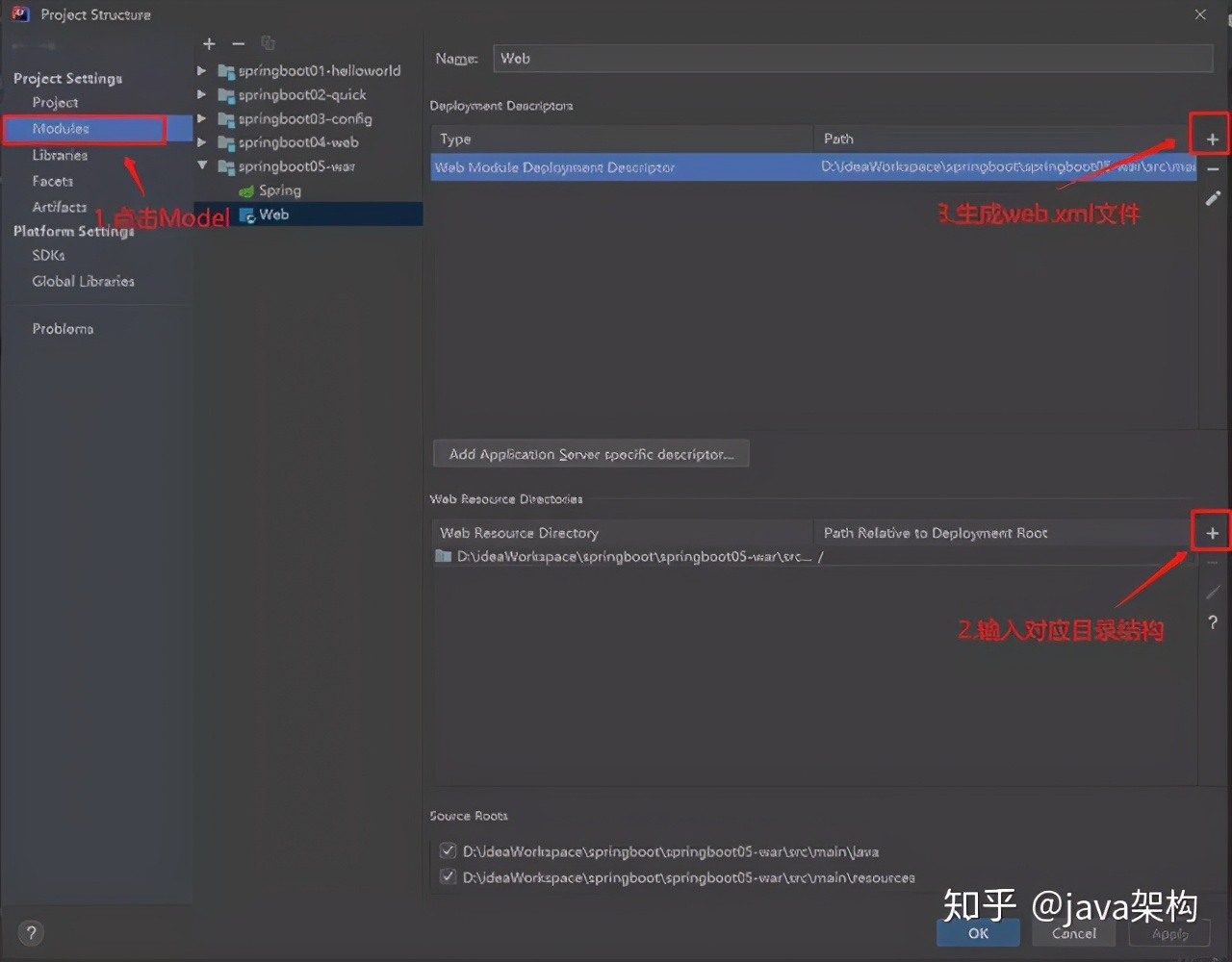This screenshot has height=962, width=1232.
Task: Expand the springboot02-quick module node
Action: [x=202, y=95]
